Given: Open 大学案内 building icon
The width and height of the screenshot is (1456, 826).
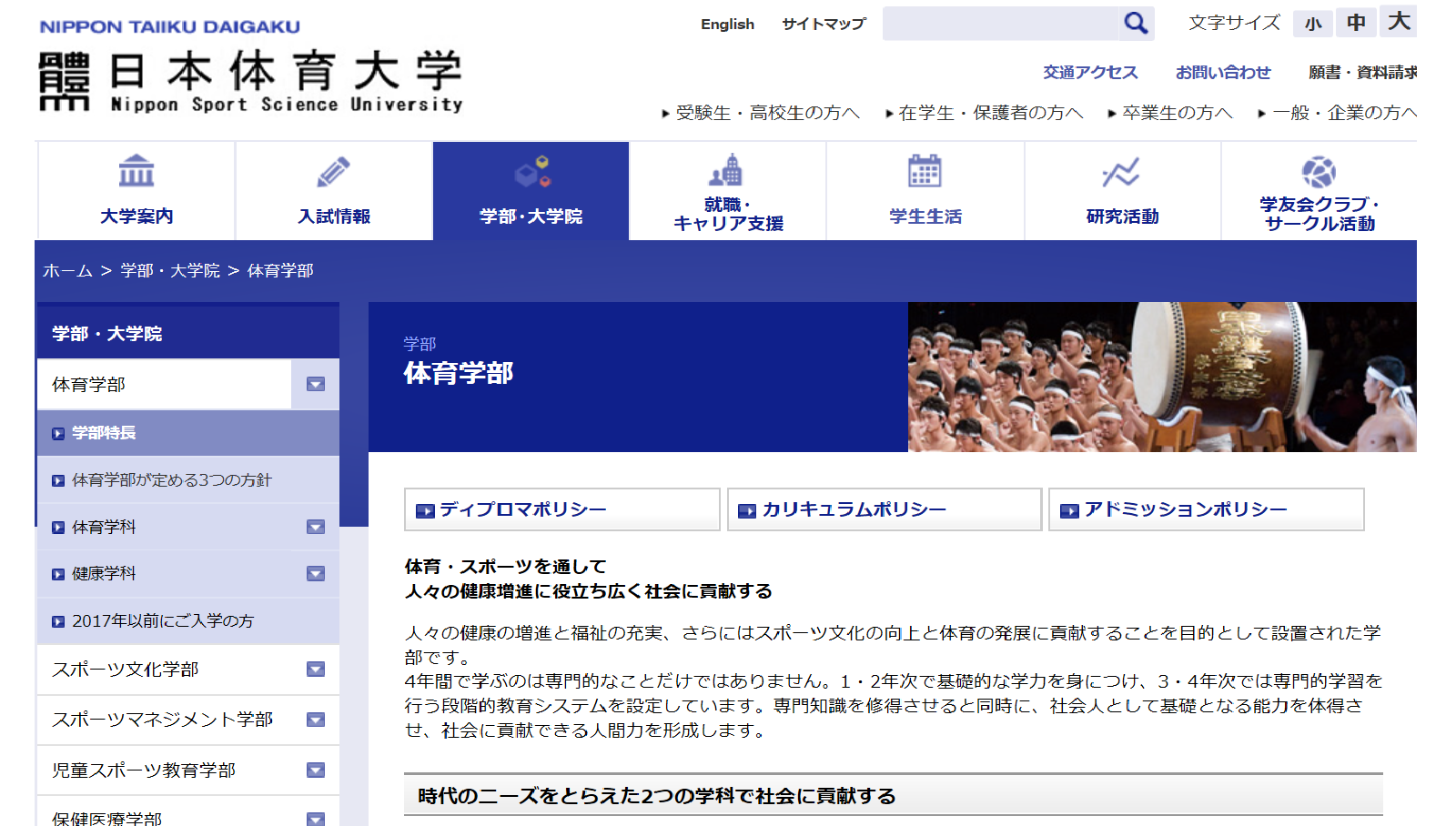Looking at the screenshot, I should pyautogui.click(x=136, y=171).
